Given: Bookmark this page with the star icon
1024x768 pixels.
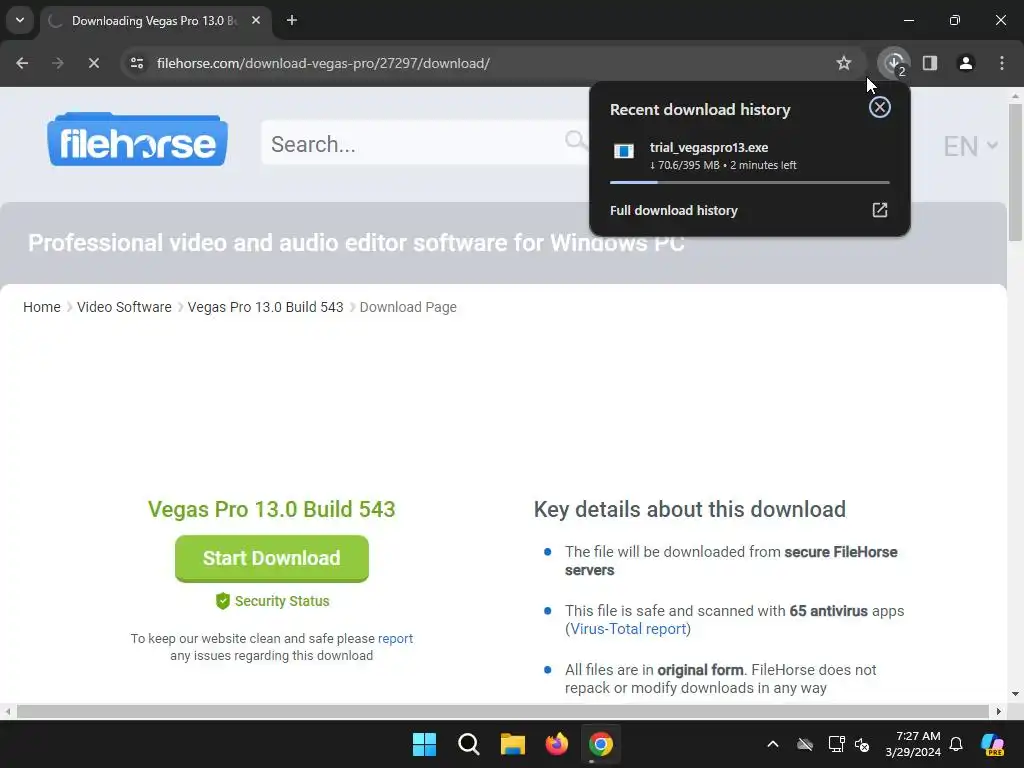Looking at the screenshot, I should tap(844, 63).
